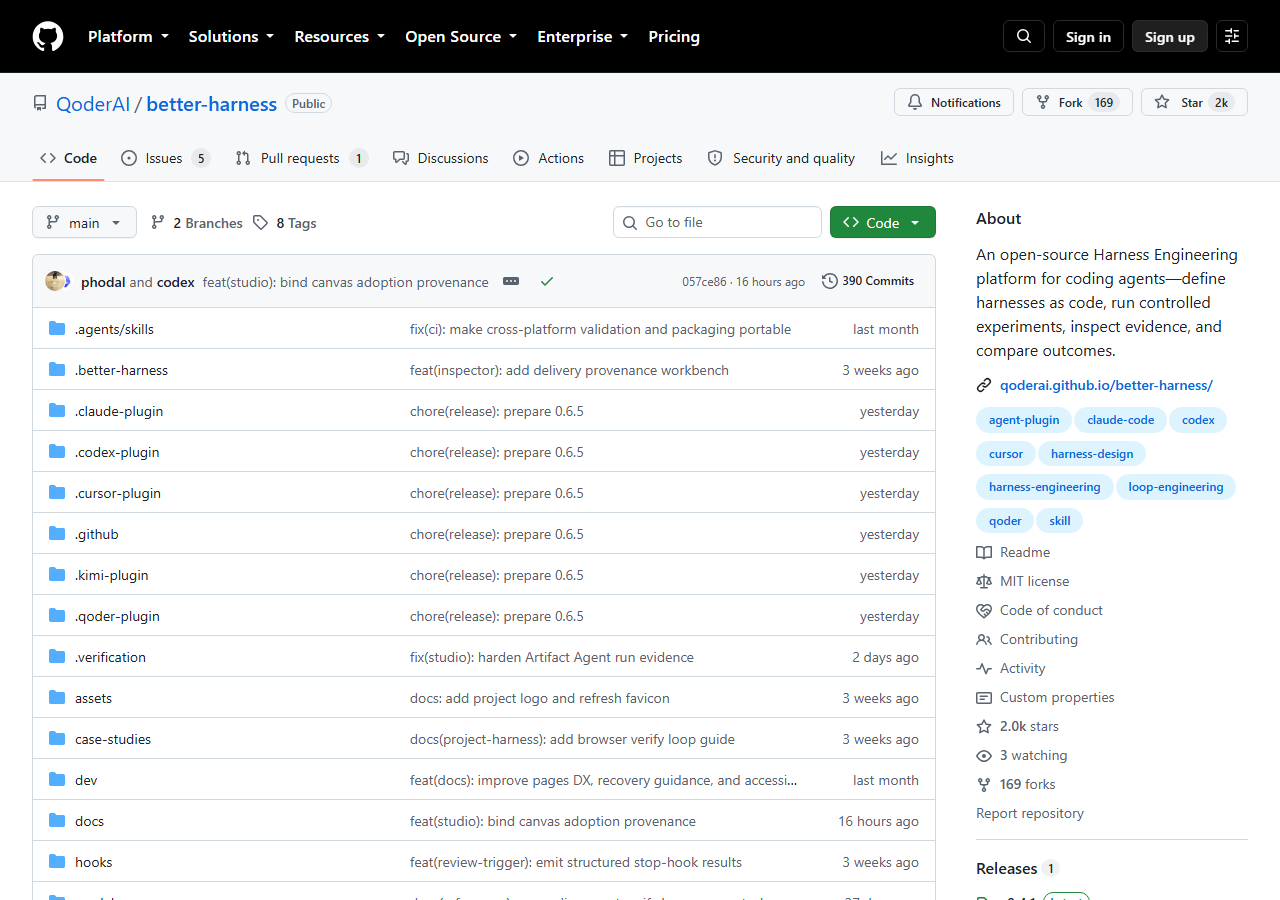Image resolution: width=1280 pixels, height=900 pixels.
Task: Click the folder icon beside .codex-plugin
Action: pos(57,452)
